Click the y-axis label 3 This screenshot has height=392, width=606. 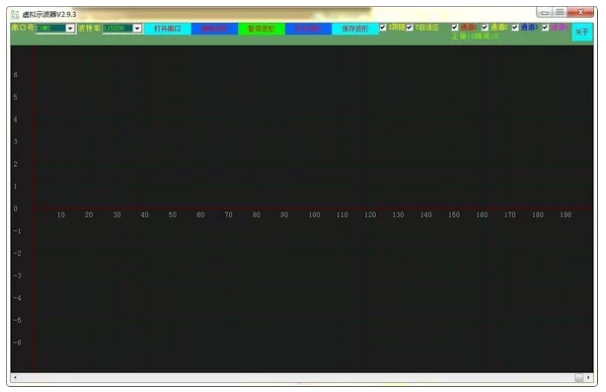click(x=15, y=141)
